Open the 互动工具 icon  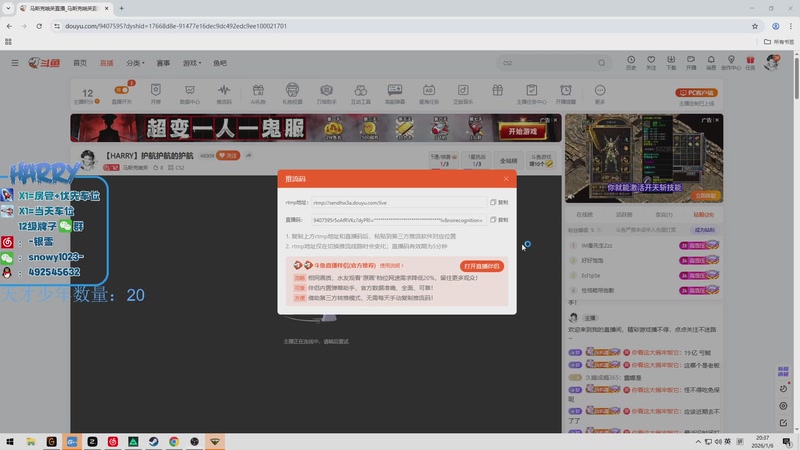tap(361, 93)
